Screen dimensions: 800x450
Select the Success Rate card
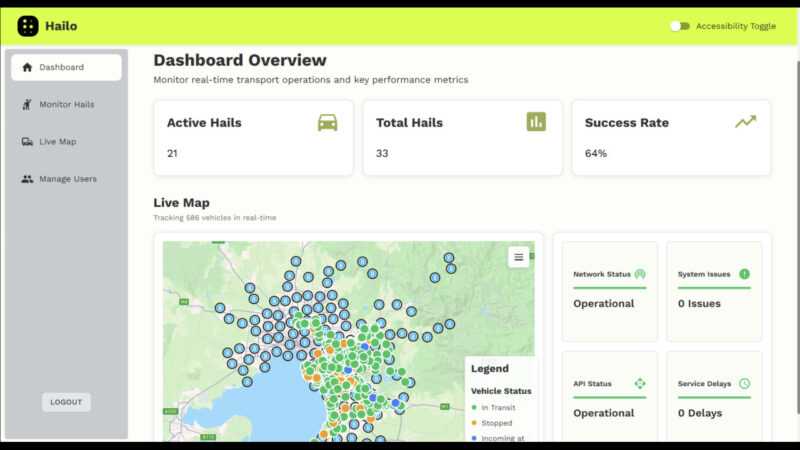tap(671, 137)
